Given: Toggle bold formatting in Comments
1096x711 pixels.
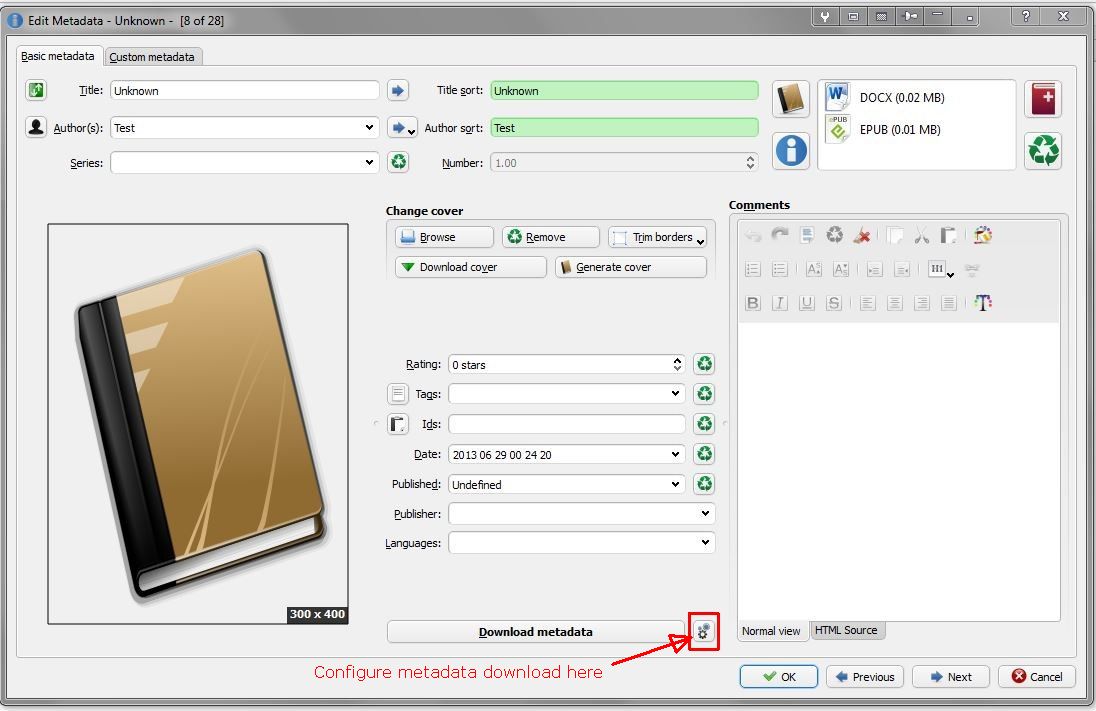Looking at the screenshot, I should click(753, 303).
